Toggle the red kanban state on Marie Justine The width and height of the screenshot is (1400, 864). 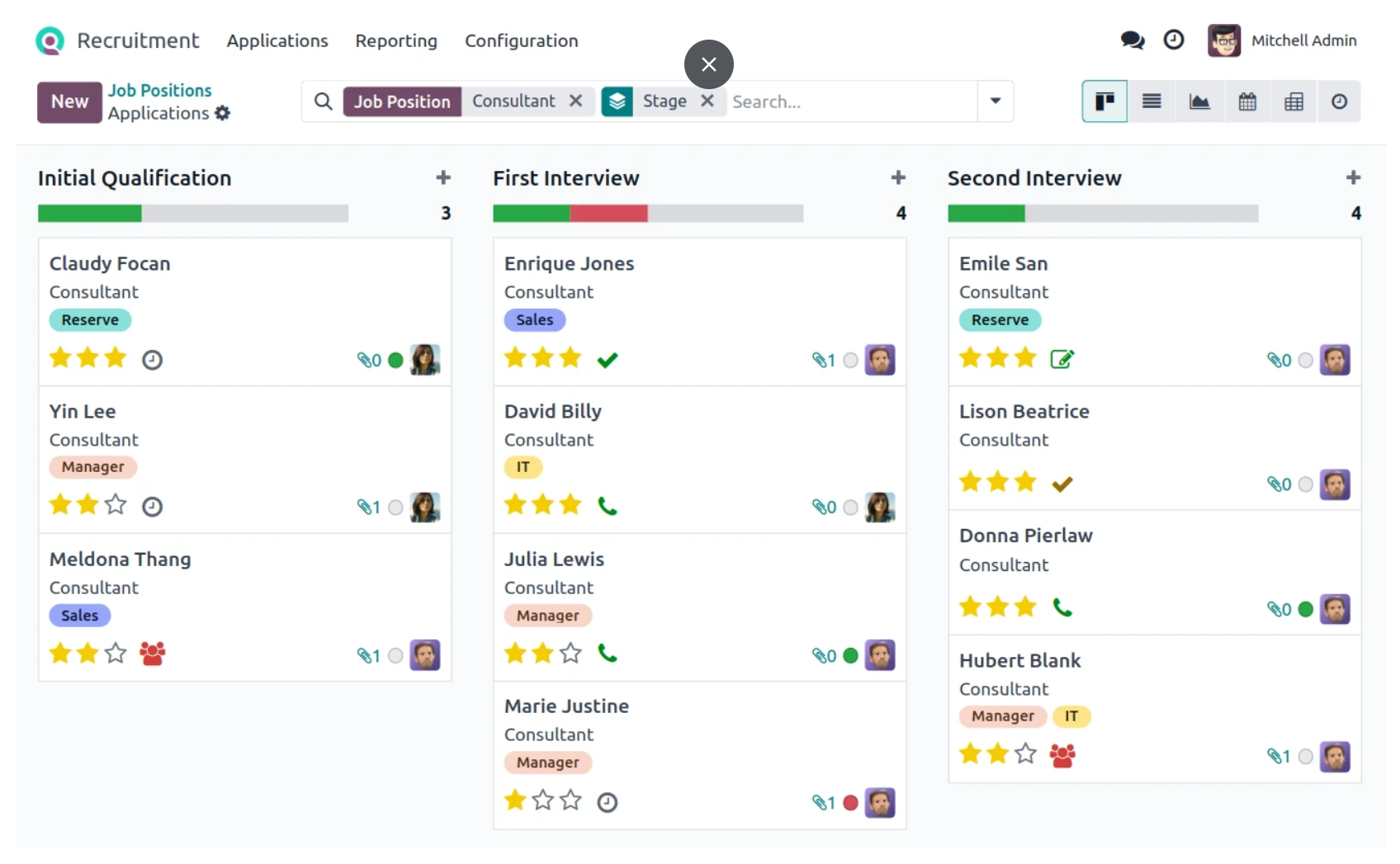point(850,803)
